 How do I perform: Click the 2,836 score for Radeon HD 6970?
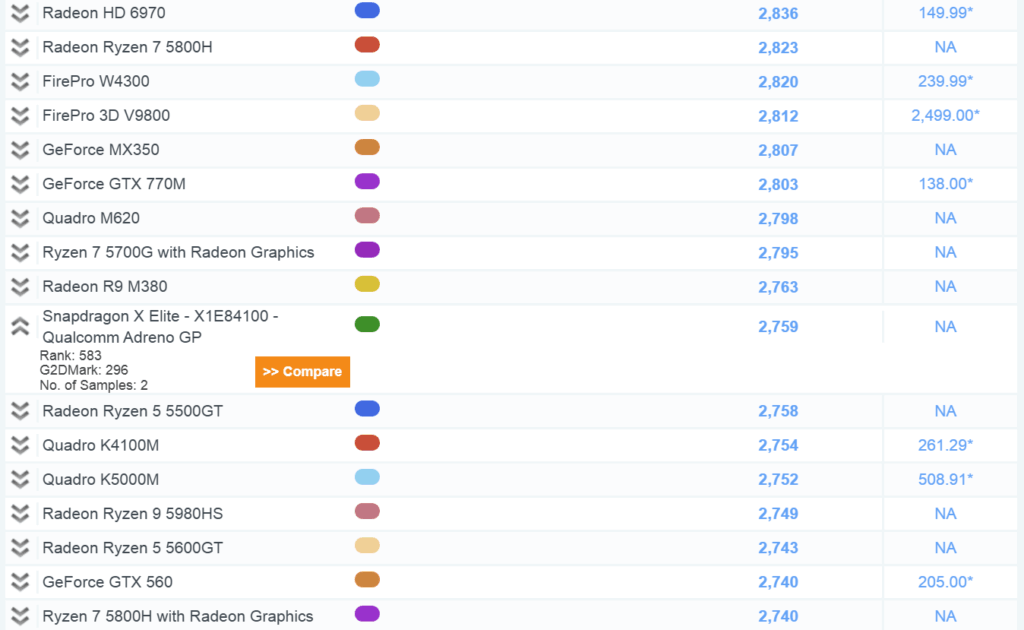(778, 14)
